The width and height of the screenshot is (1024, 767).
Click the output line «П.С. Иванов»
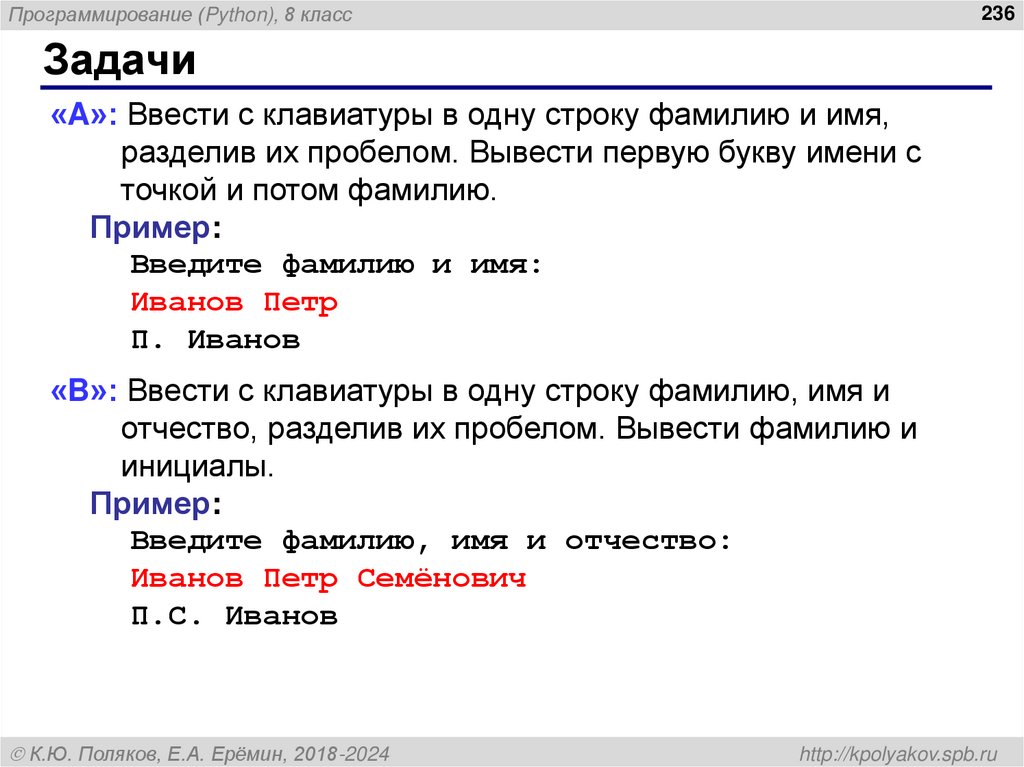(230, 616)
